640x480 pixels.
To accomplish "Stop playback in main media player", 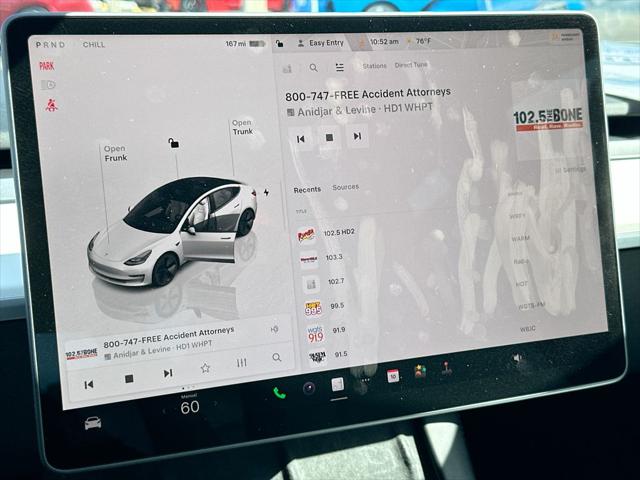I will (329, 138).
